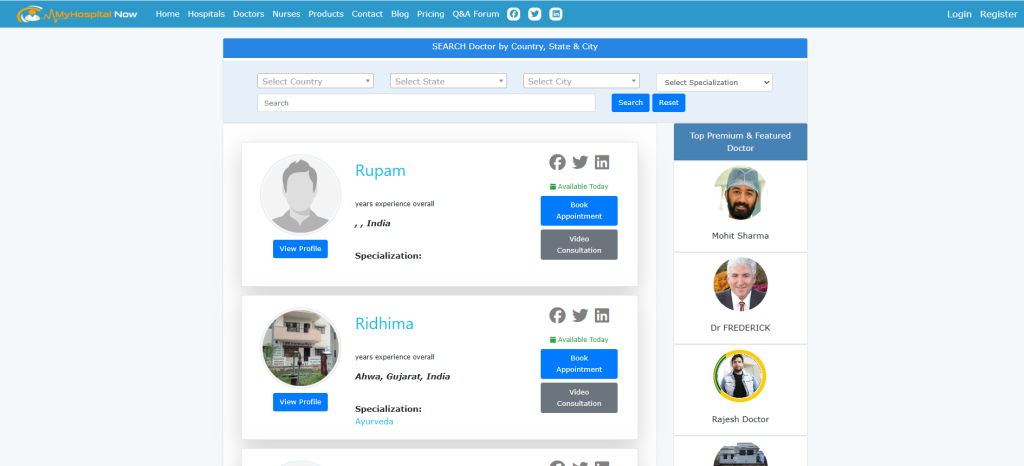The image size is (1024, 466).
Task: Open the Blog menu item
Action: pos(400,14)
